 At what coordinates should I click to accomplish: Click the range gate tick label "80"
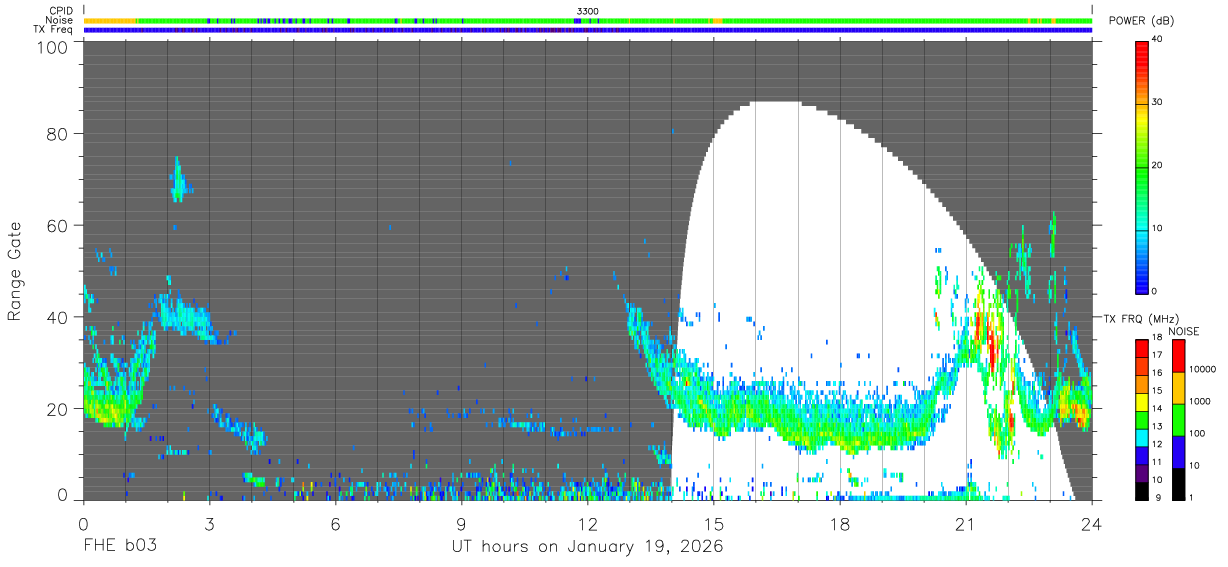click(58, 134)
